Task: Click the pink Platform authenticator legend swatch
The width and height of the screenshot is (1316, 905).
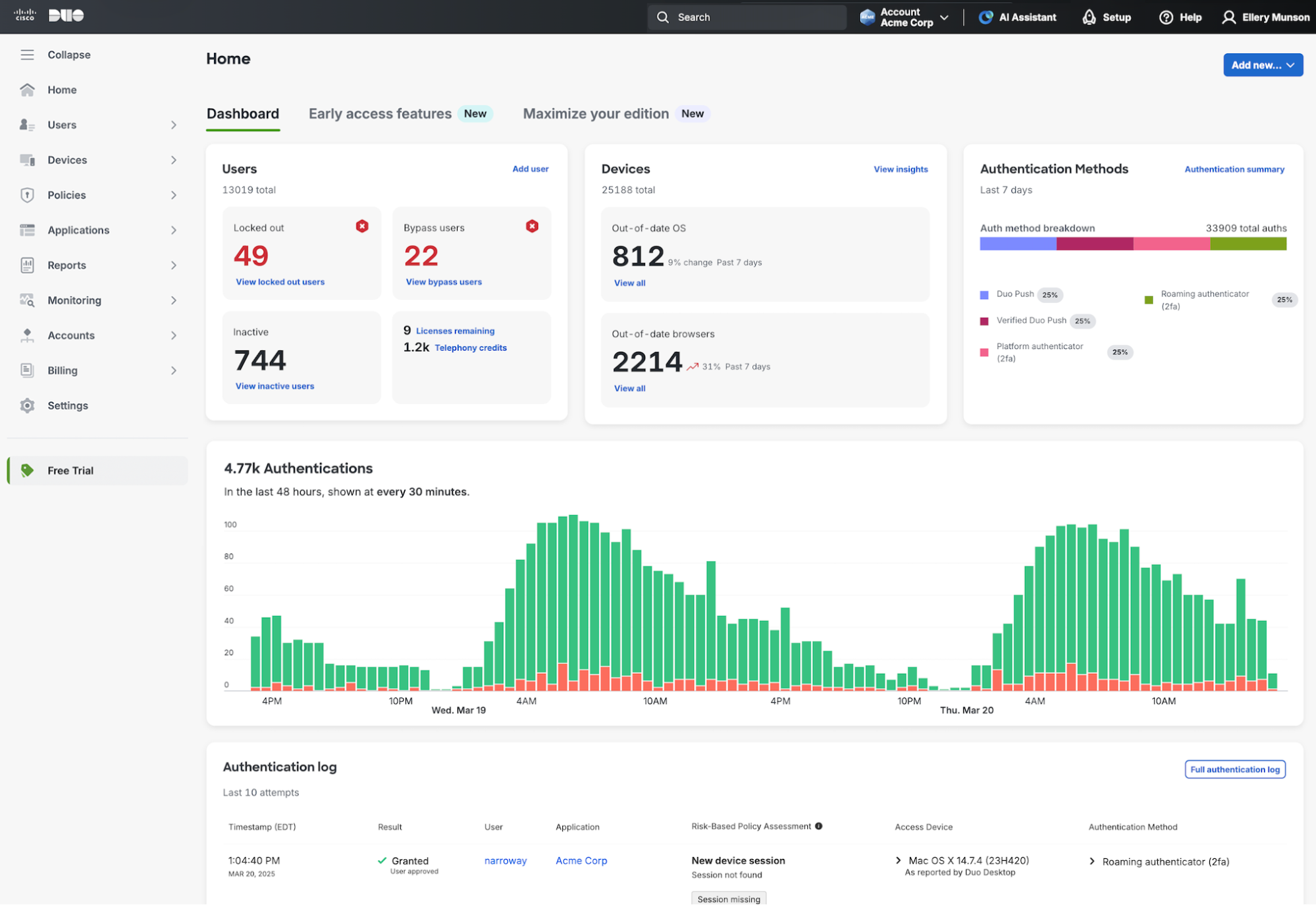Action: point(984,352)
